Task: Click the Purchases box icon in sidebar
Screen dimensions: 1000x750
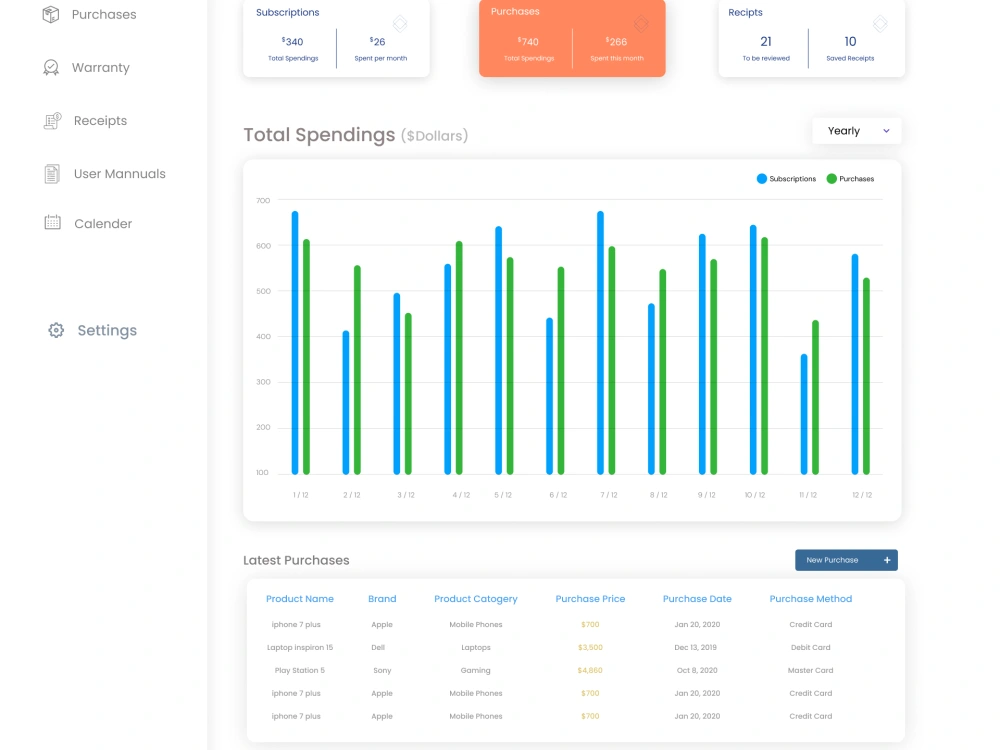Action: tap(51, 14)
